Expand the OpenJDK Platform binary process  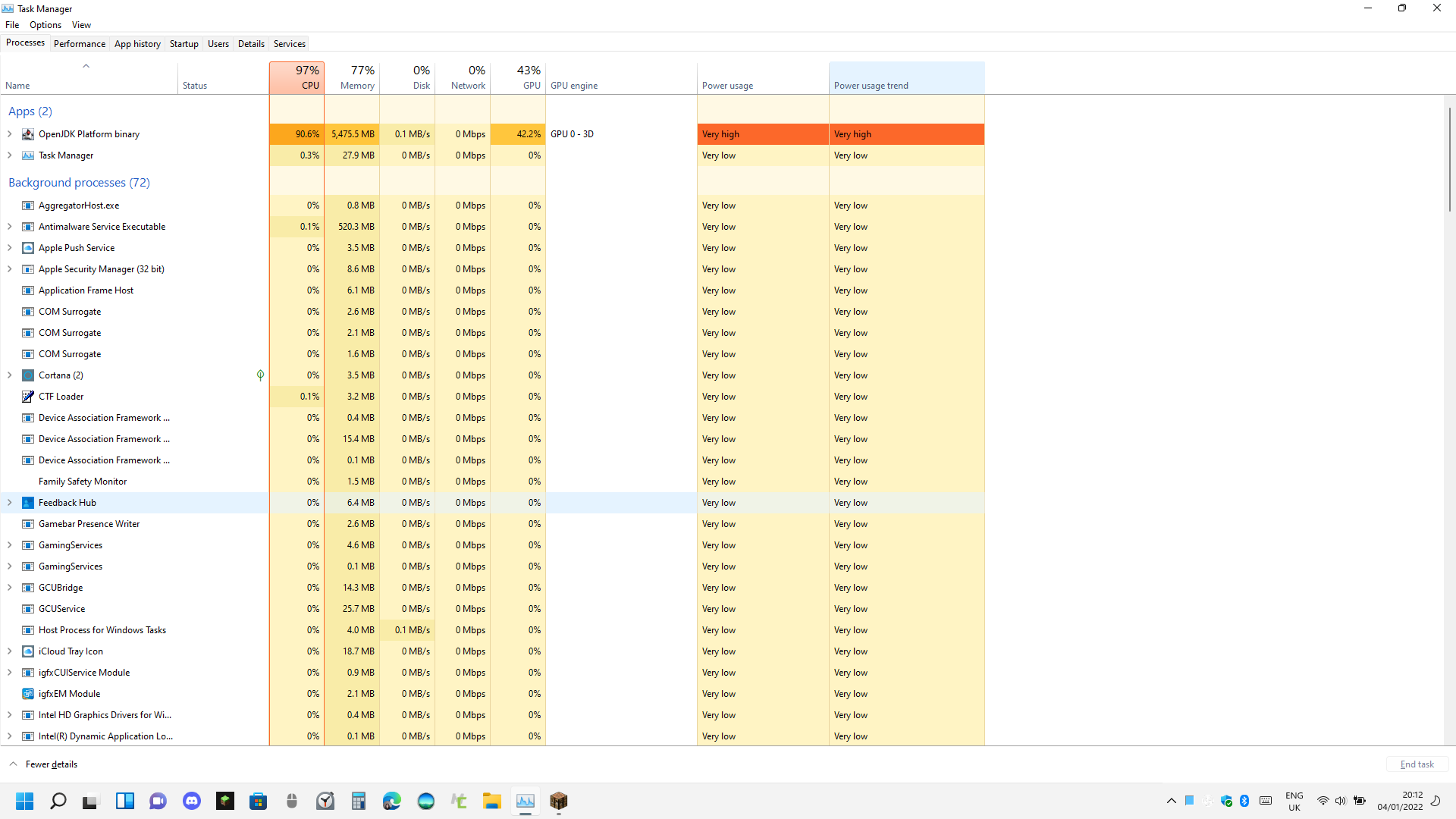tap(10, 134)
